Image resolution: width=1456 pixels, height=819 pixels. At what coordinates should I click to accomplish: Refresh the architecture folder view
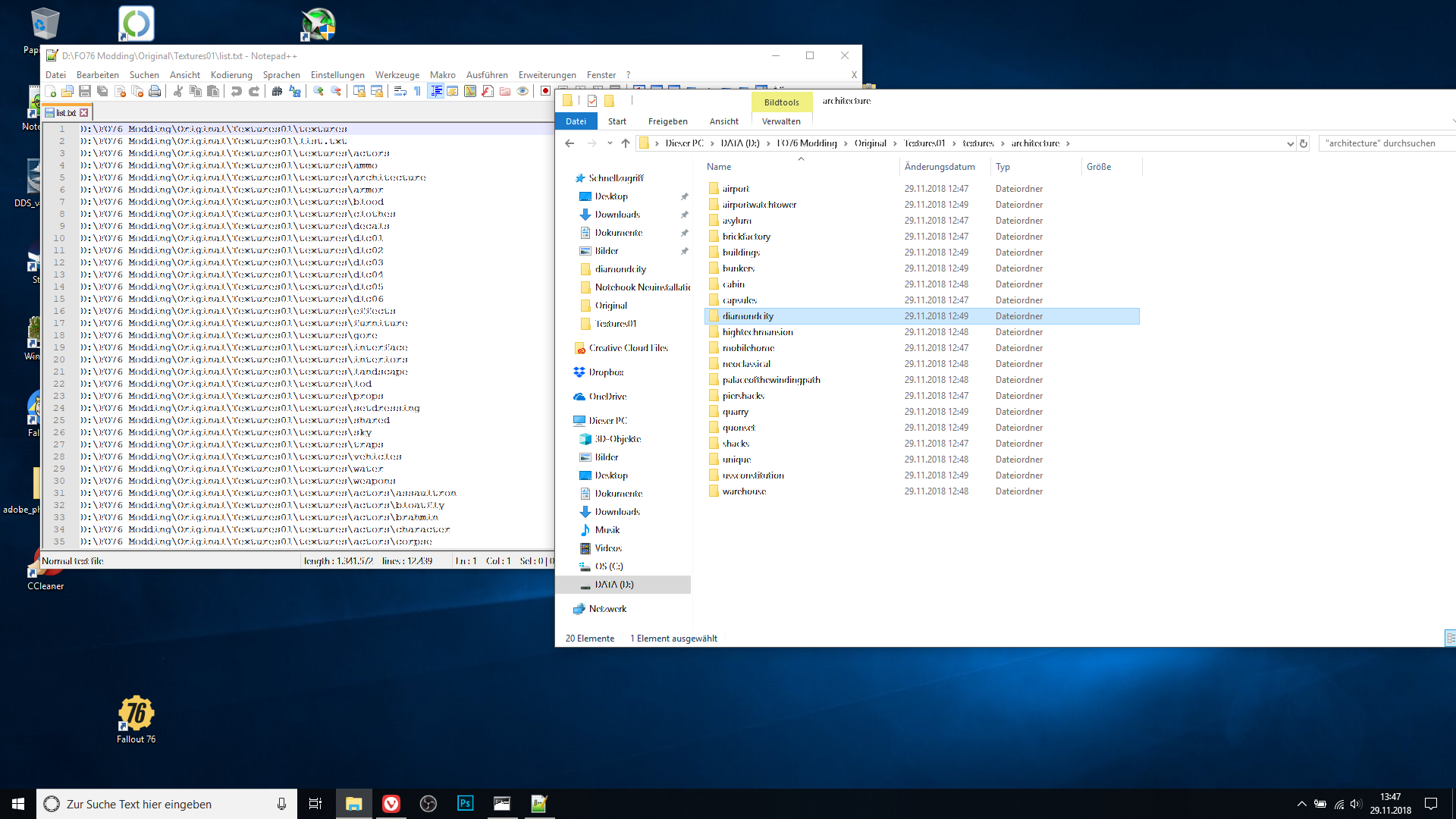[1304, 143]
